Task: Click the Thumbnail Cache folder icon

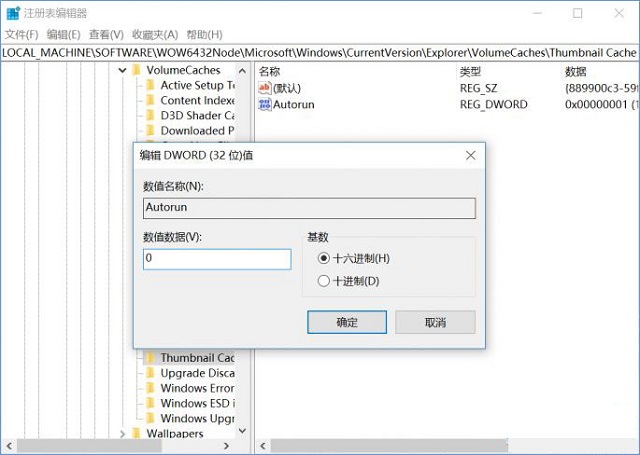Action: point(151,358)
